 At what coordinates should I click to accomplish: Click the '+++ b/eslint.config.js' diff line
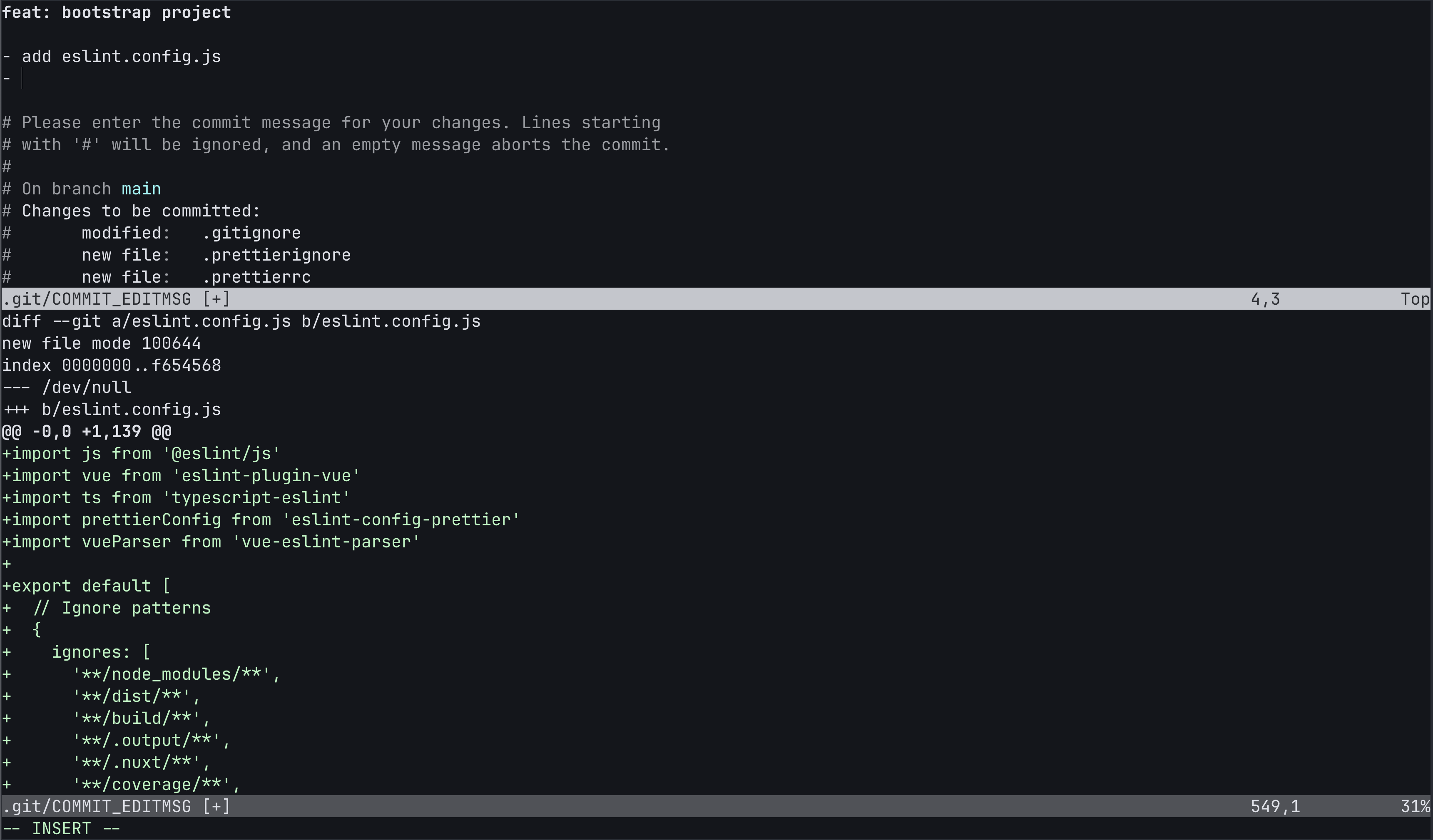click(112, 409)
